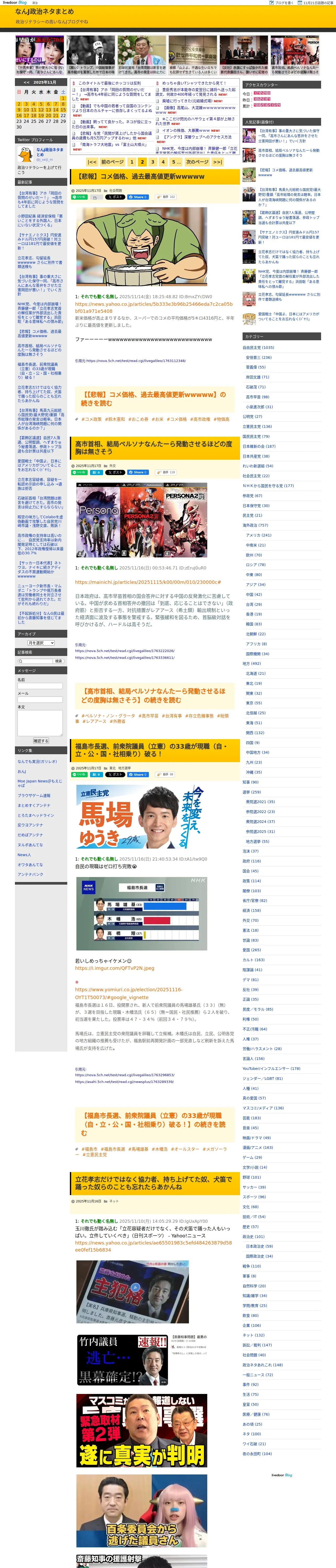Click the livedoor Blog logo at top
Image resolution: width=336 pixels, height=1568 pixels.
(x=14, y=2)
